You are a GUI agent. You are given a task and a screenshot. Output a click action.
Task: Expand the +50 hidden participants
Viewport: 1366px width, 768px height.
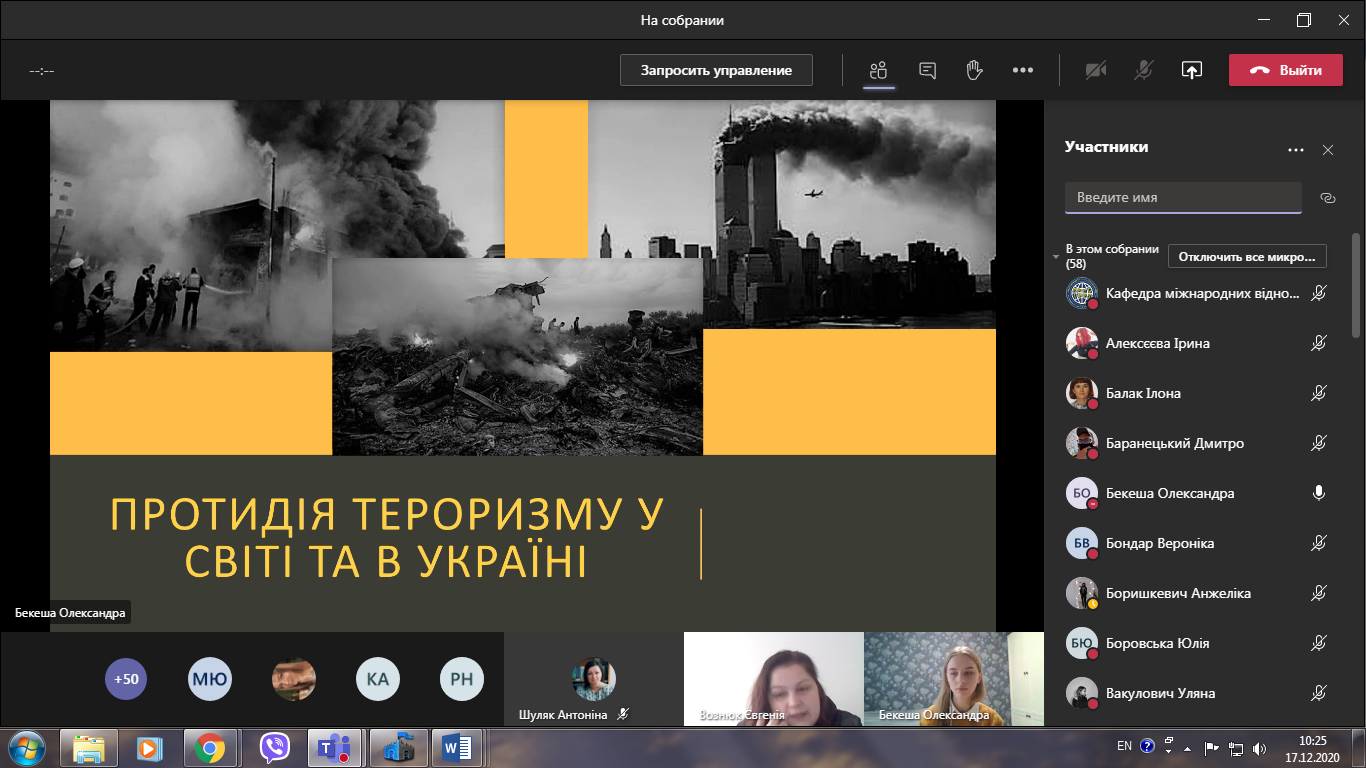point(125,679)
